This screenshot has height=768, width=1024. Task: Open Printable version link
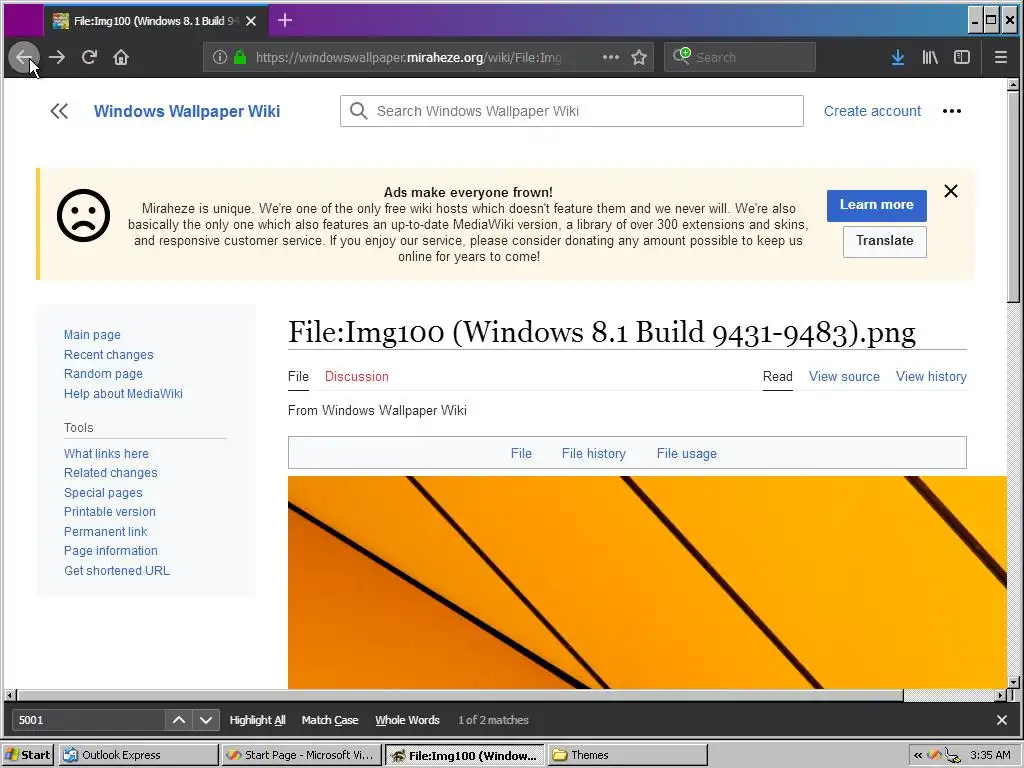click(109, 512)
